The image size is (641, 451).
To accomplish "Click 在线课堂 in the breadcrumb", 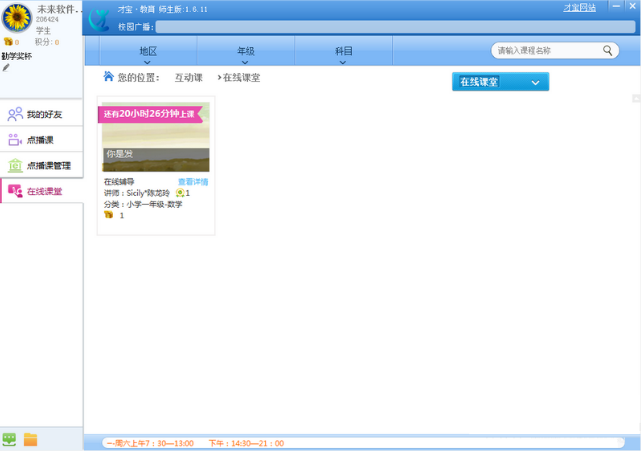I will point(241,77).
